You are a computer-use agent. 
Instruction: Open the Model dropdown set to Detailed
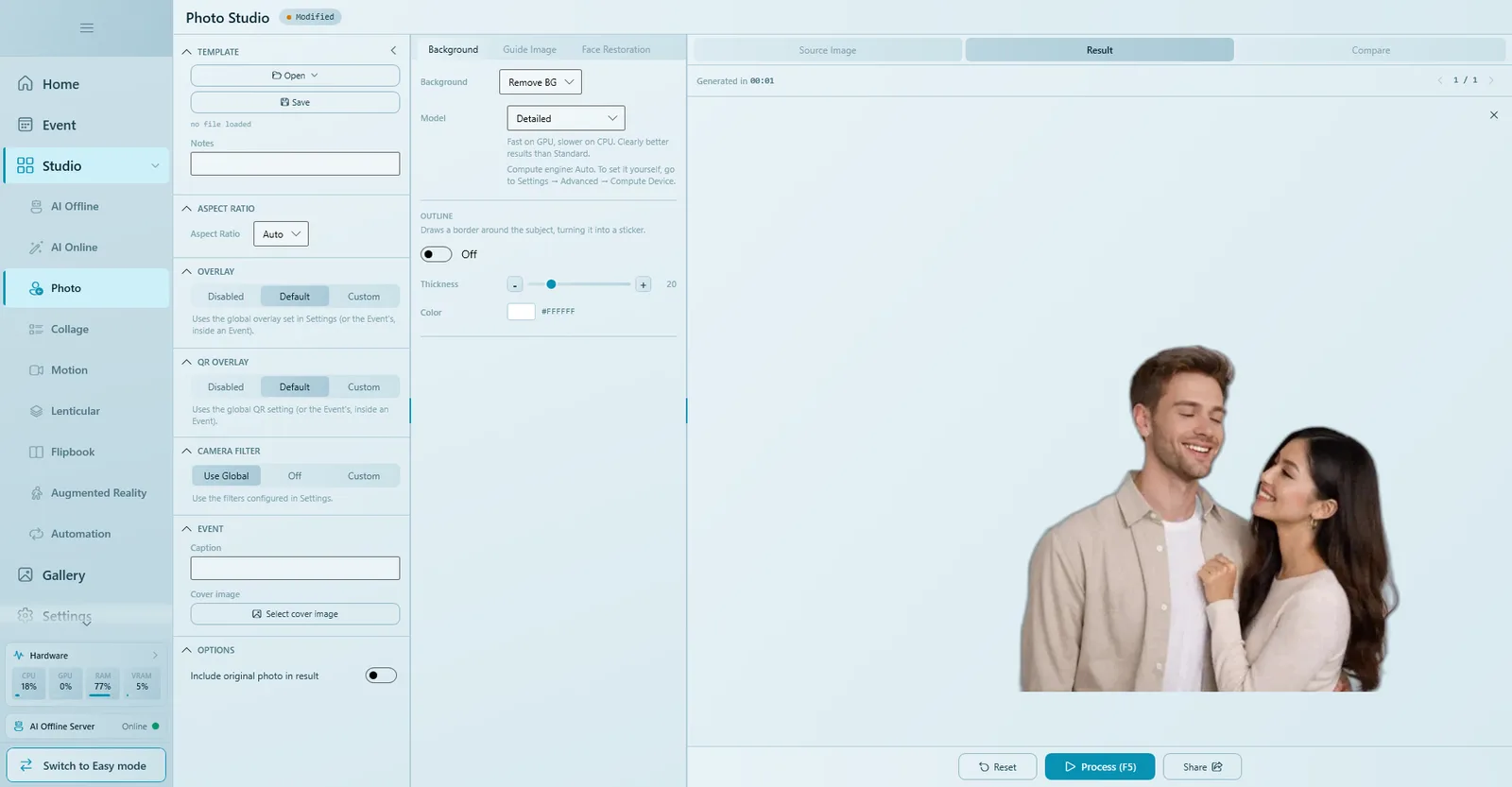click(x=566, y=118)
